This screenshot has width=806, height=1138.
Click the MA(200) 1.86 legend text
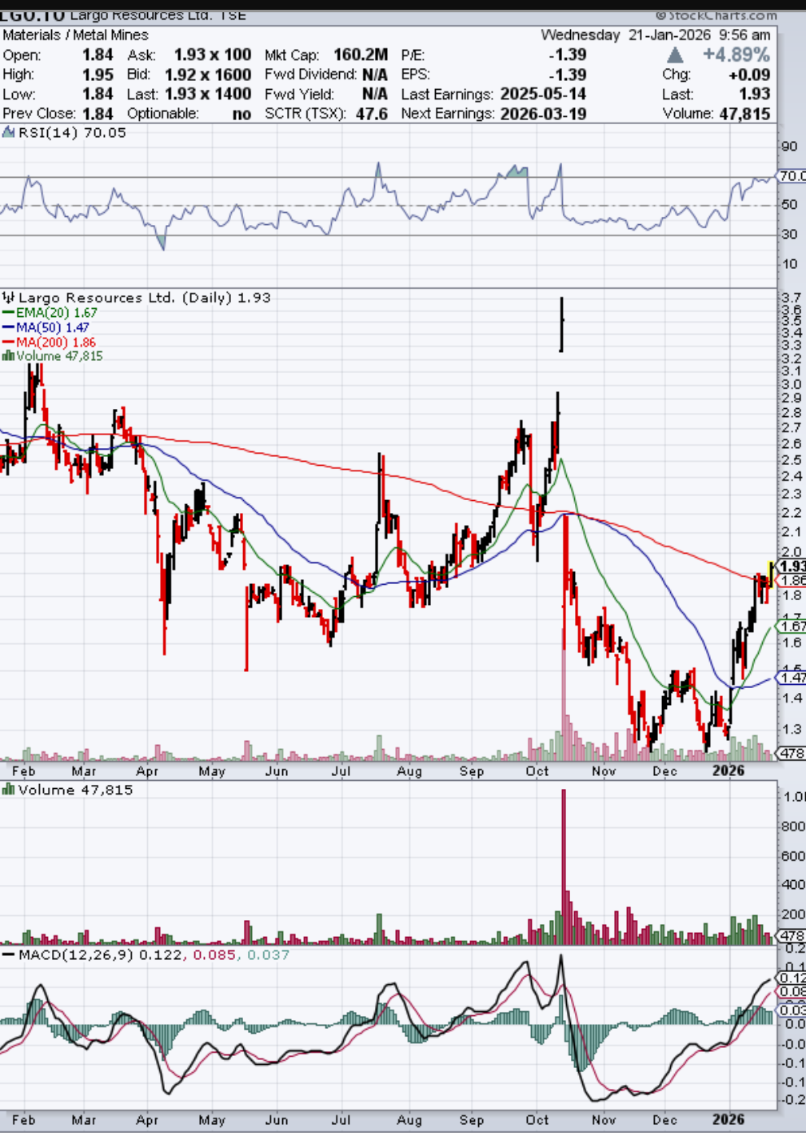tap(56, 342)
